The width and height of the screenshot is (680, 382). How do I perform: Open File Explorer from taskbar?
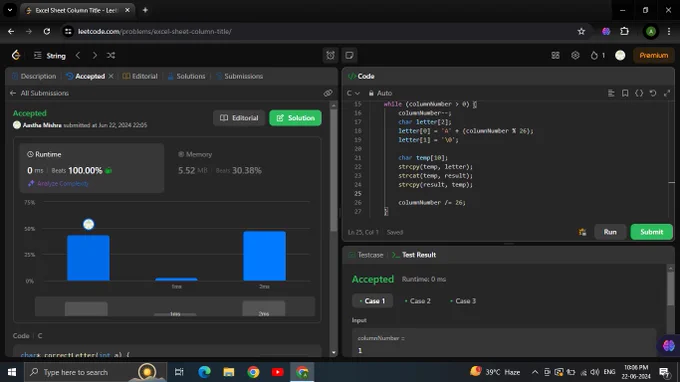pyautogui.click(x=229, y=372)
